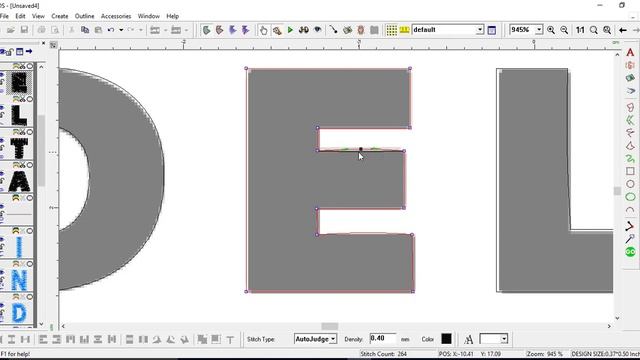Click the Copy icon in toolbar
The image size is (640, 360).
(85, 30)
